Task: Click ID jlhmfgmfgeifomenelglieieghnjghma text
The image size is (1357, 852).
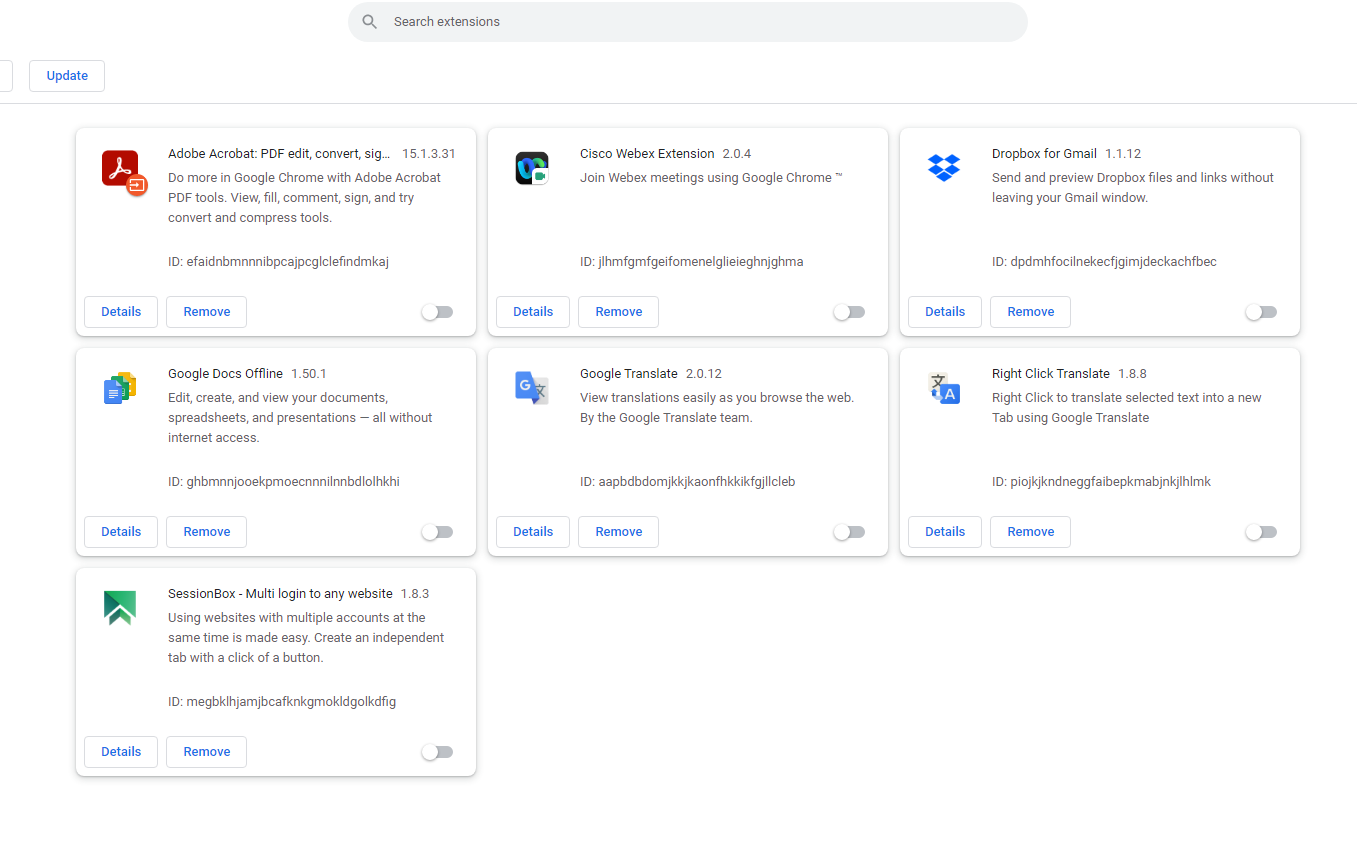Action: click(x=692, y=262)
